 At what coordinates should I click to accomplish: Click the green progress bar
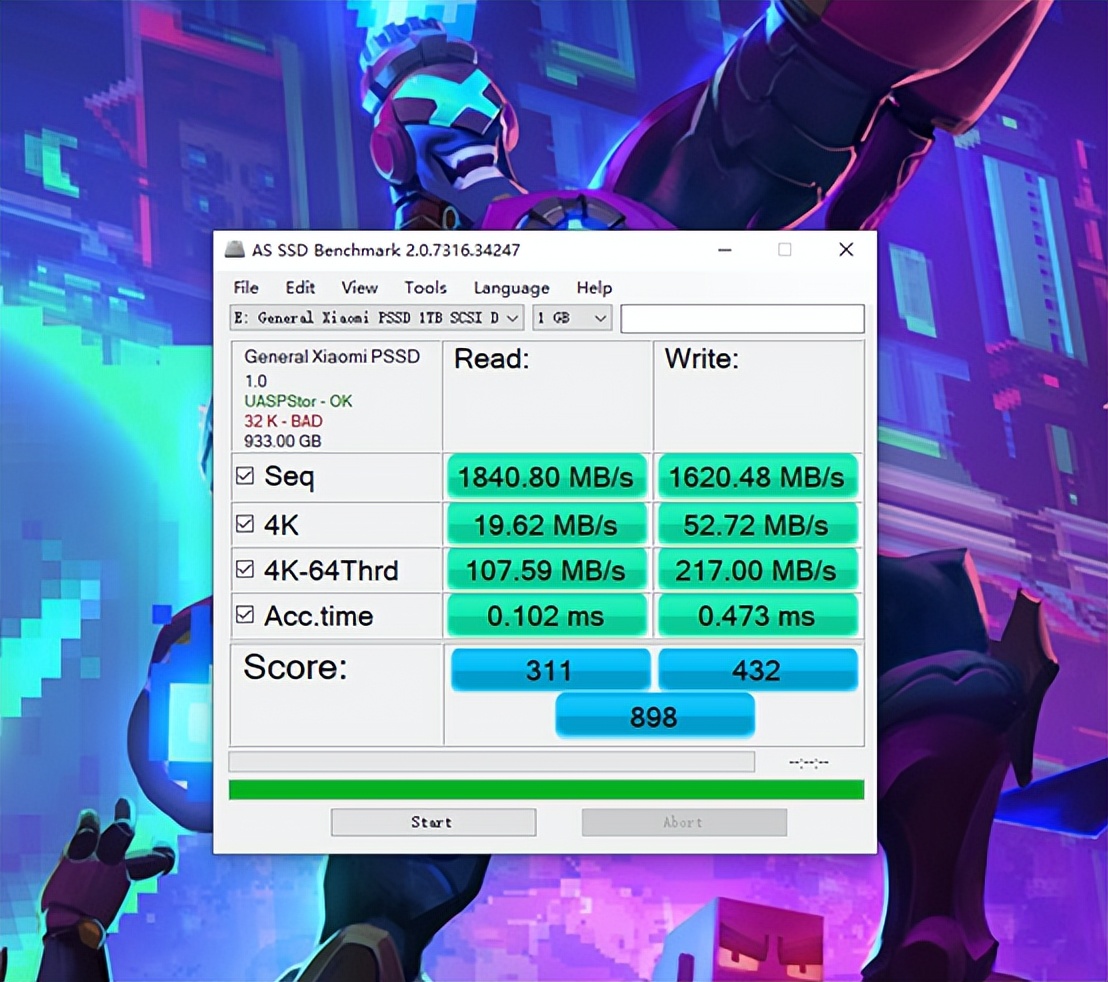[x=546, y=790]
